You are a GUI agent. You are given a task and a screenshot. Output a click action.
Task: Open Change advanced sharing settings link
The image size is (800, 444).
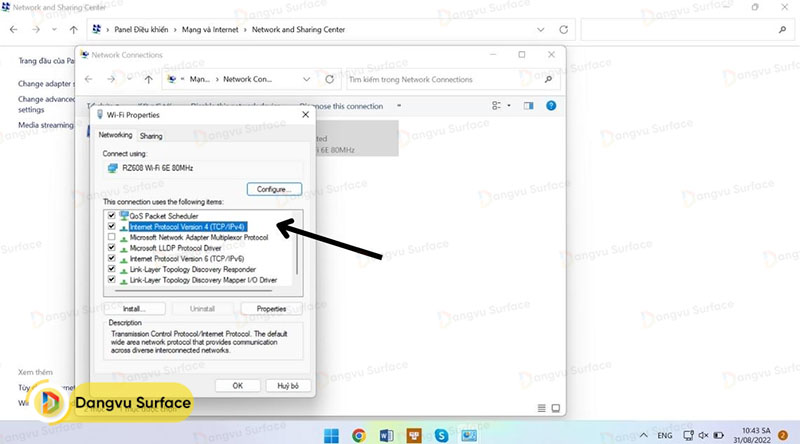tap(46, 104)
